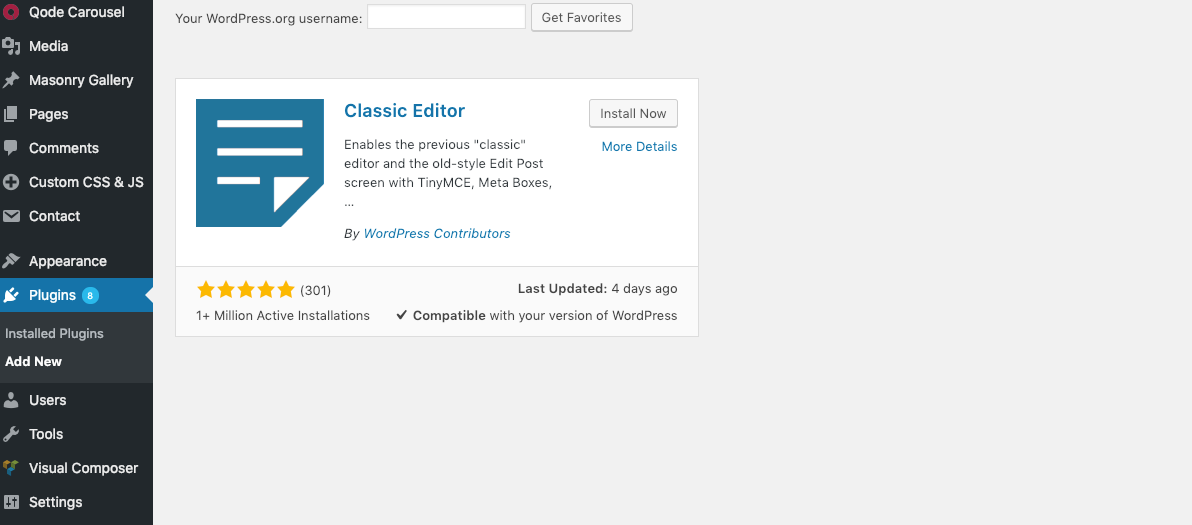Click the Appearance paintbrush icon
The image size is (1192, 525).
11,261
